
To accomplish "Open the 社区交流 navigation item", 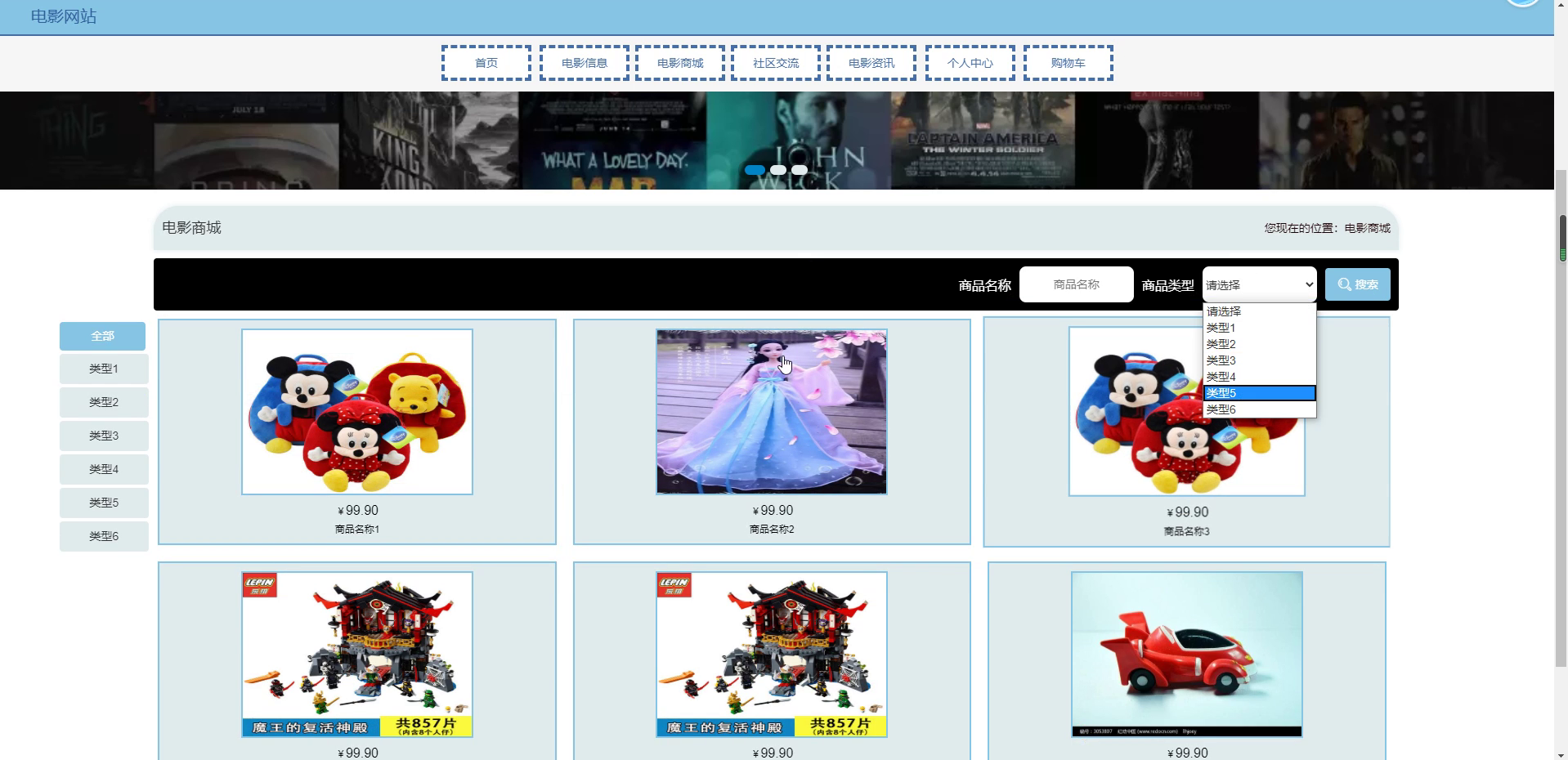I will coord(776,63).
